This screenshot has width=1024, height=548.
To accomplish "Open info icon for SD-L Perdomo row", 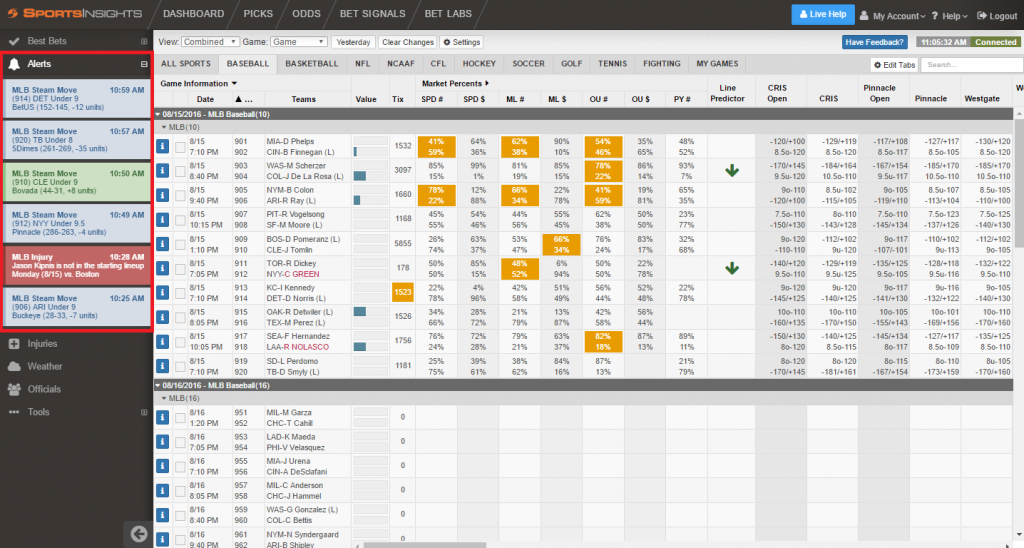I will tap(163, 366).
